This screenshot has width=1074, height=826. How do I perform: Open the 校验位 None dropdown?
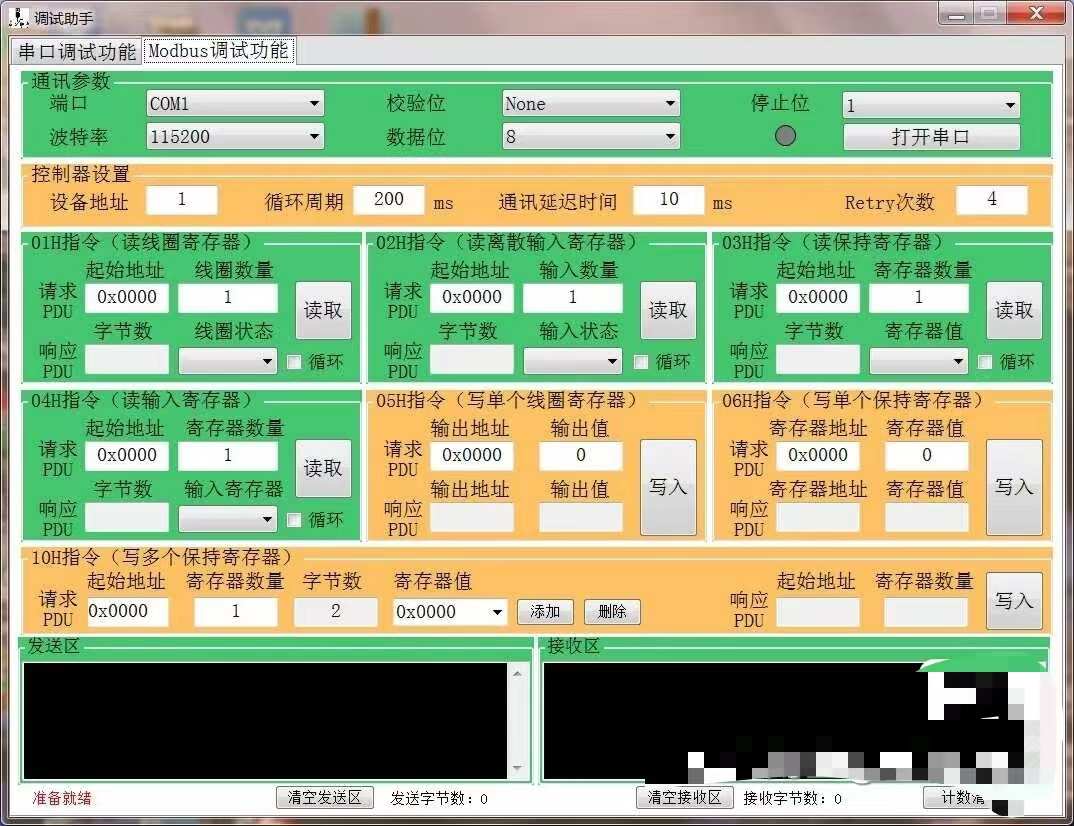click(591, 103)
